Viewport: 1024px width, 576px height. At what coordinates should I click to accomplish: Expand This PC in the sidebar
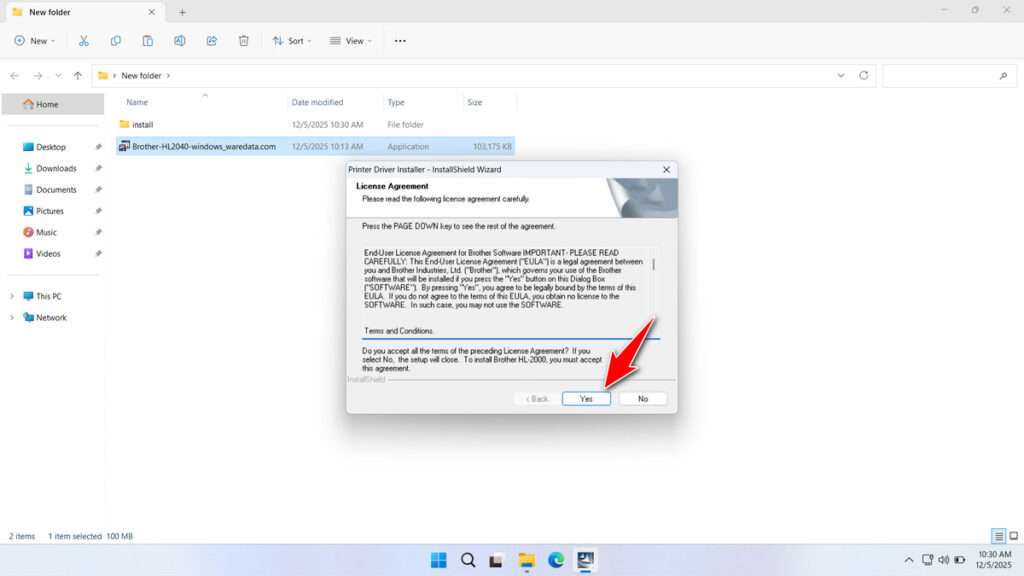12,296
